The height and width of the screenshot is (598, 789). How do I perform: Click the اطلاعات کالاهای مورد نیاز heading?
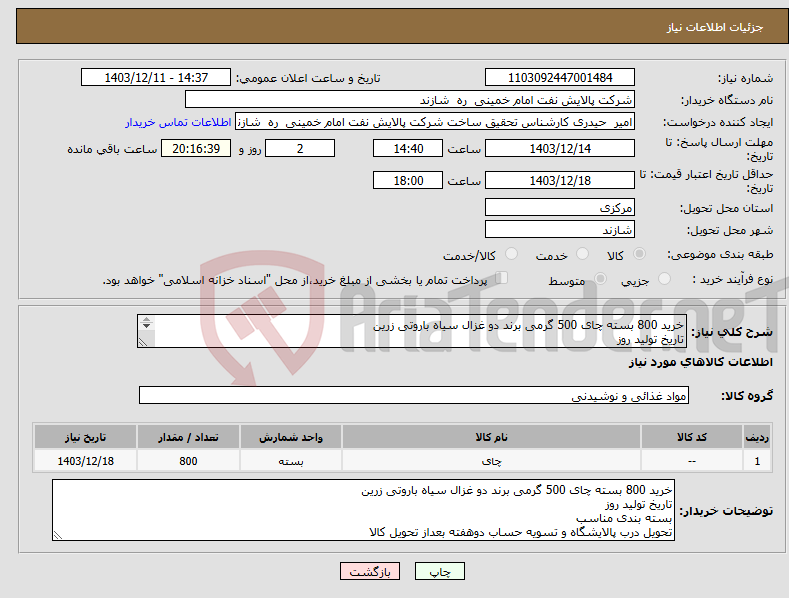click(700, 362)
